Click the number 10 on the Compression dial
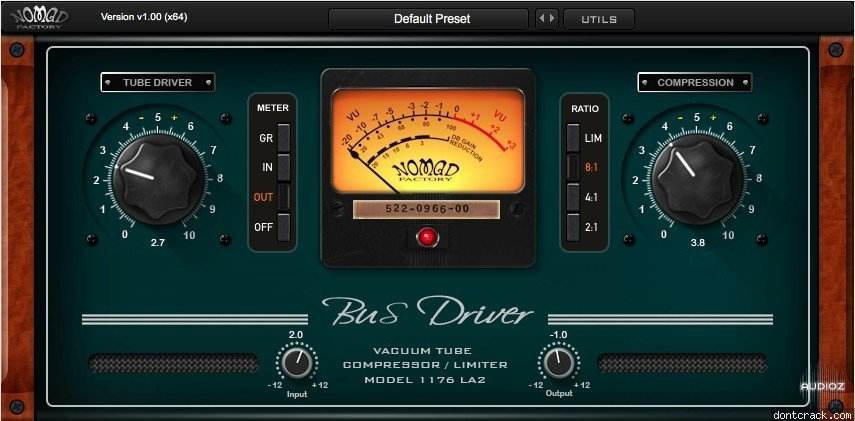855x421 pixels. point(728,235)
